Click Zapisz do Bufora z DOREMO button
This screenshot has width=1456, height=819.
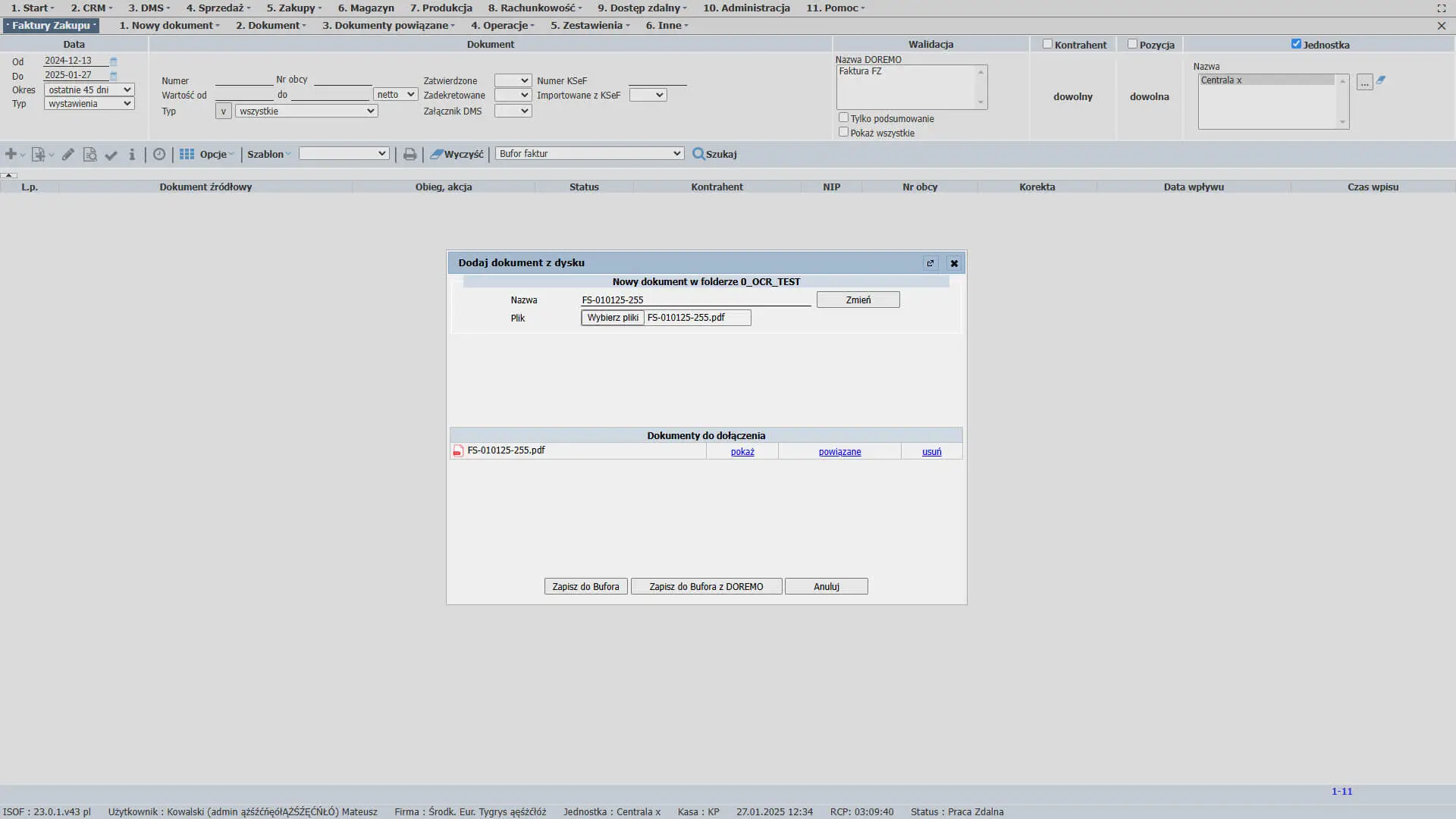705,586
